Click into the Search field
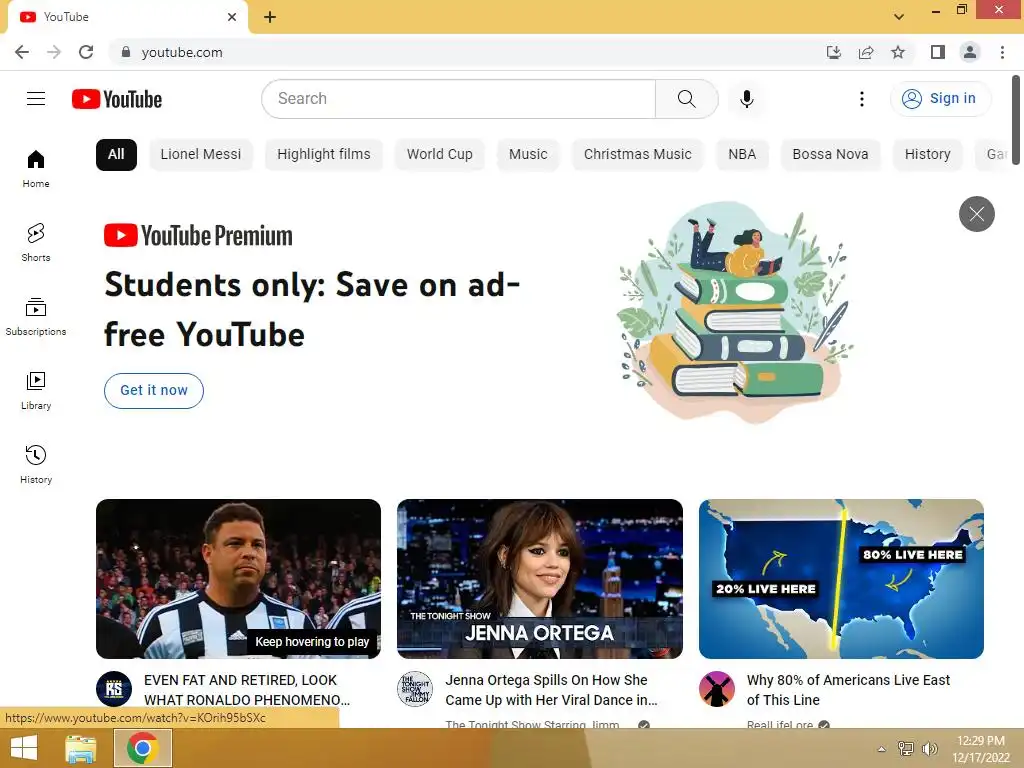The height and width of the screenshot is (768, 1024). point(458,99)
